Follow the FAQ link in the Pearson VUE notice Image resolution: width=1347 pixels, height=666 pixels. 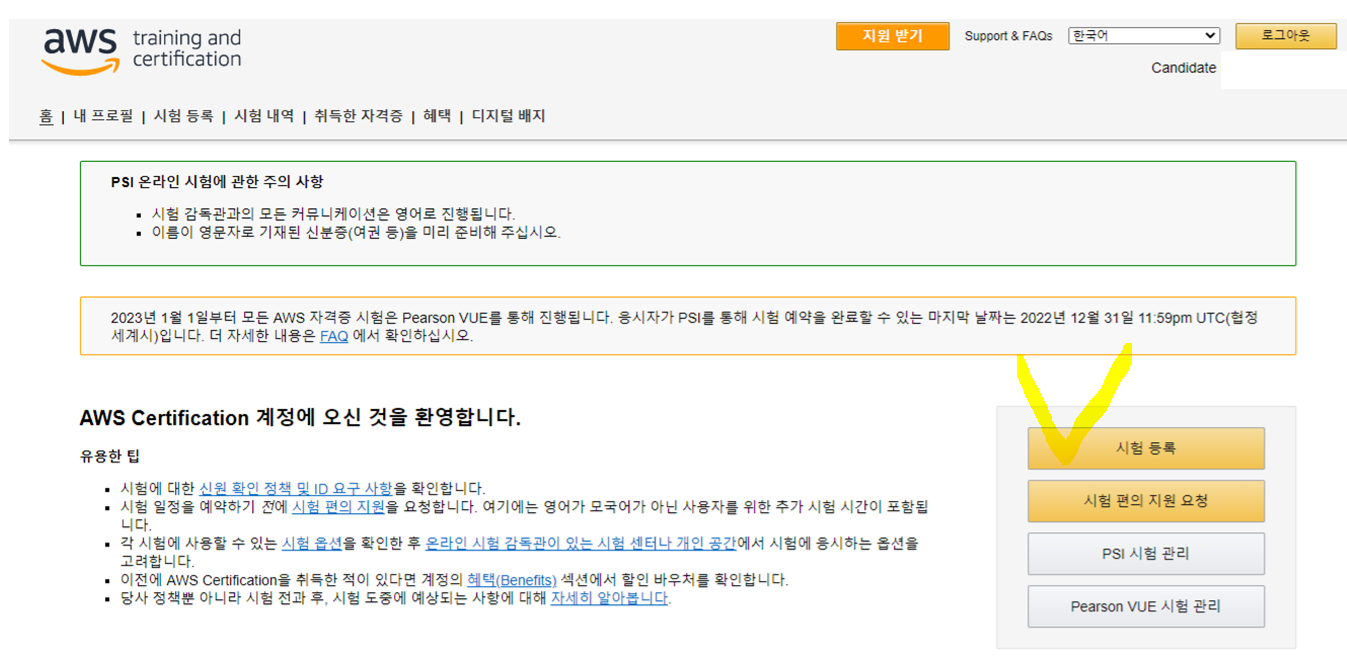coord(334,336)
